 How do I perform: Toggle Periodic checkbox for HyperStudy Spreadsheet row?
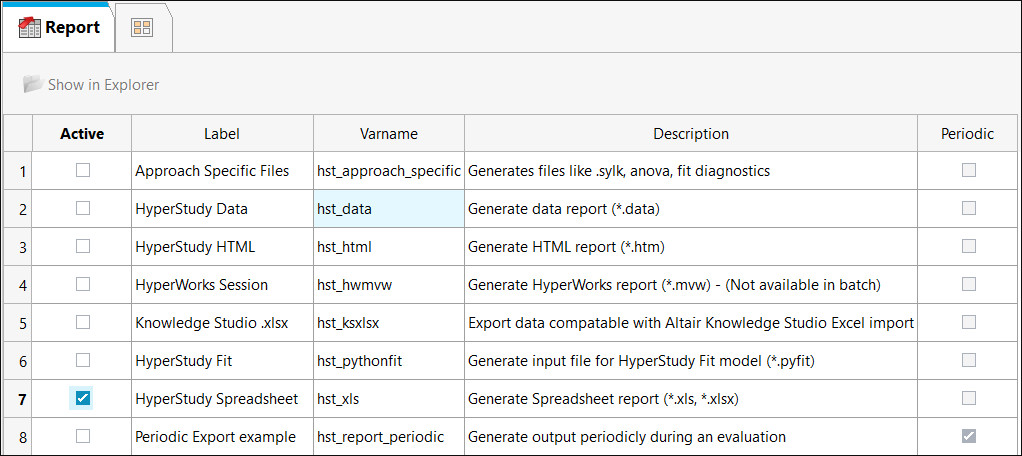point(969,398)
